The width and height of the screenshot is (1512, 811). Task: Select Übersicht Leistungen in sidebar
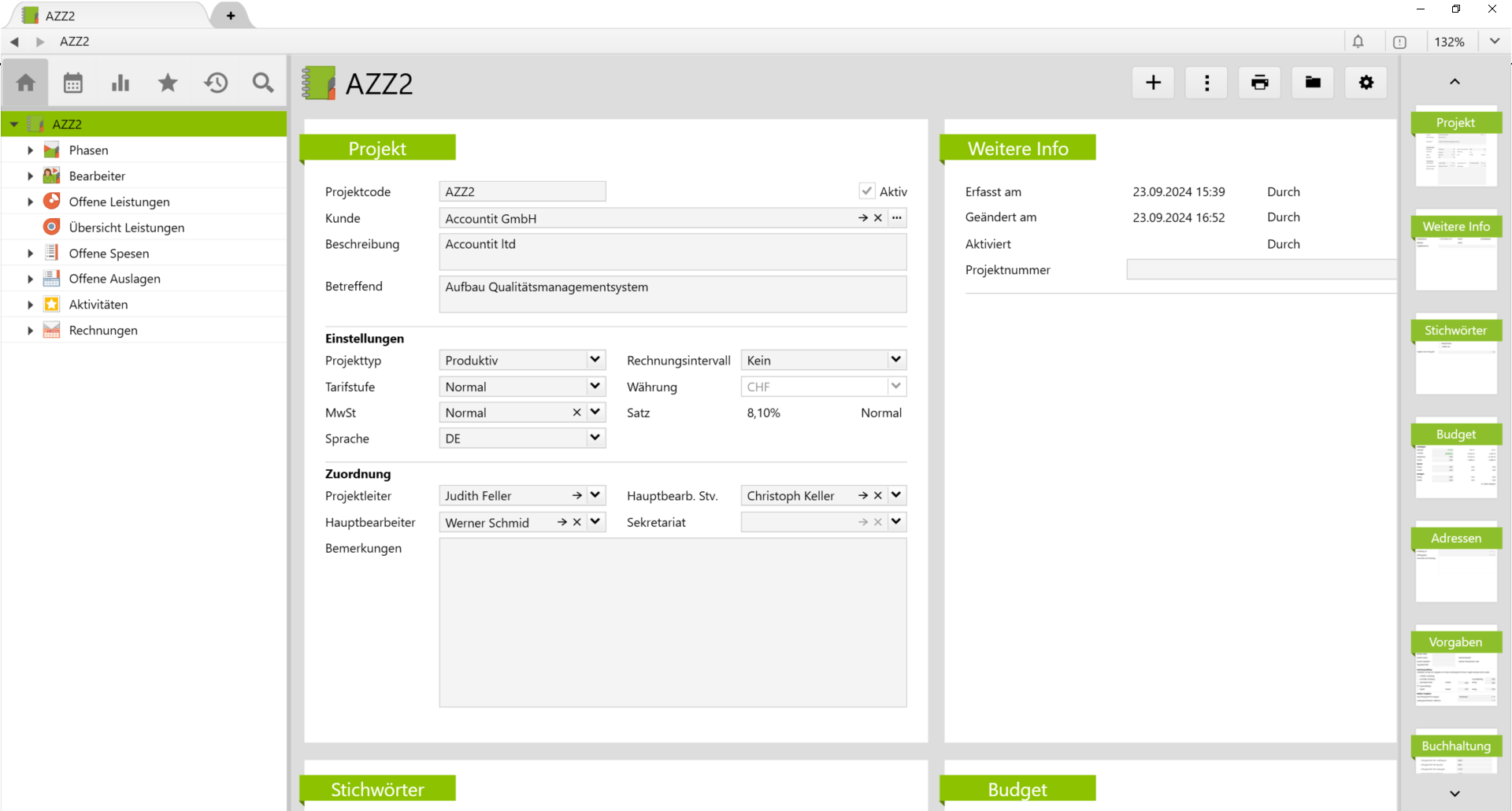(x=126, y=228)
